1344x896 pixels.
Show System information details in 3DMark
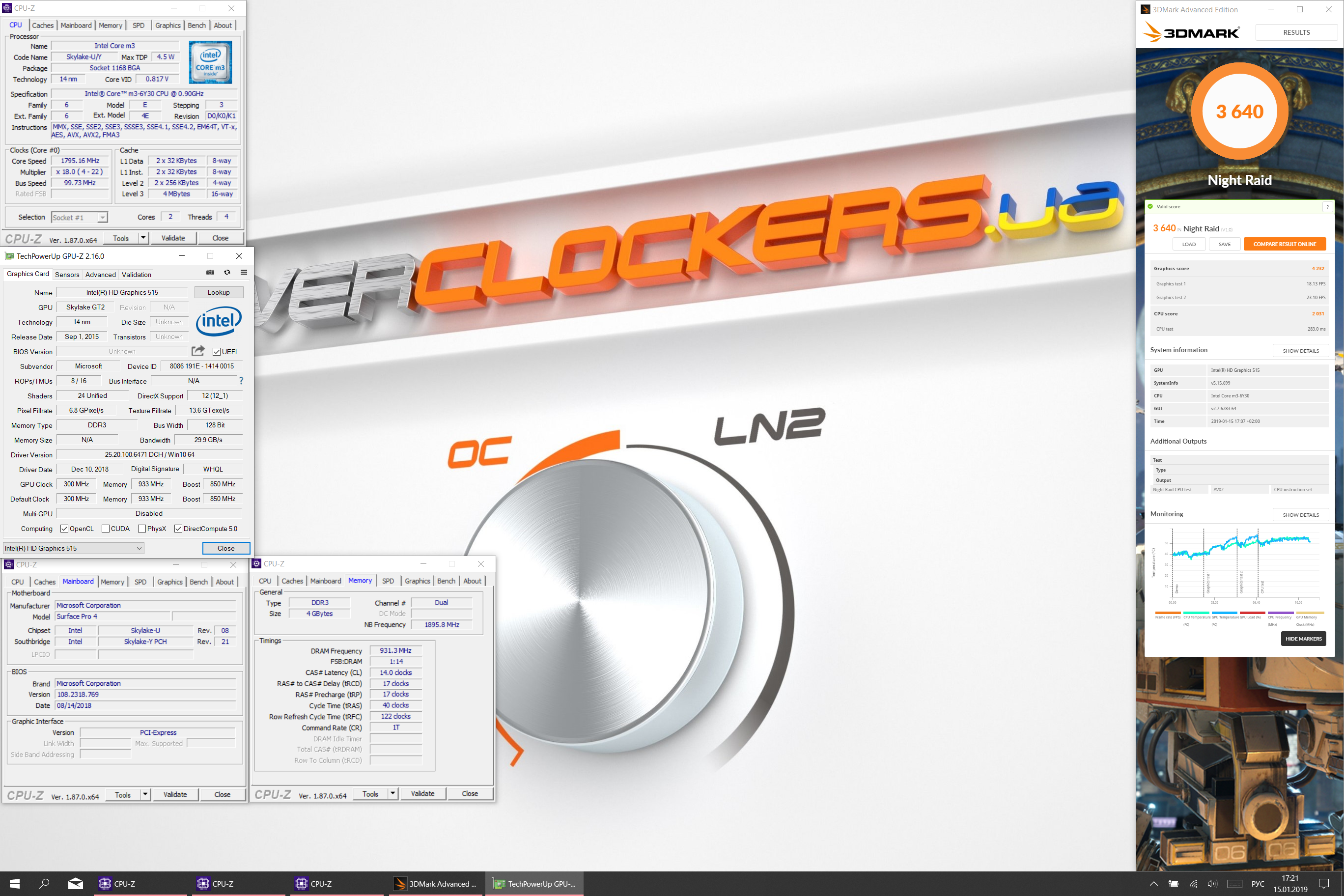pos(1301,351)
